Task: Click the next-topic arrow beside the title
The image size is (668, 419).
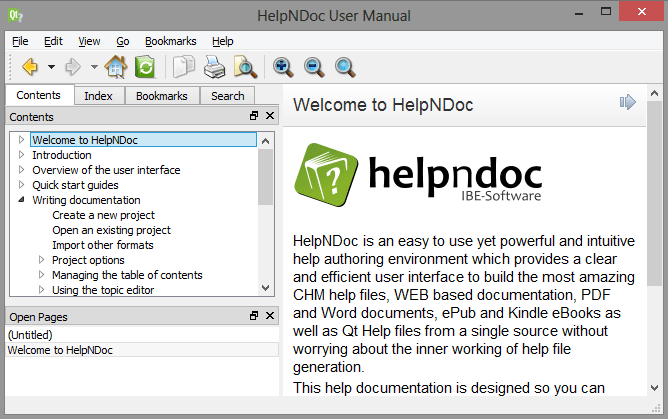Action: click(628, 102)
